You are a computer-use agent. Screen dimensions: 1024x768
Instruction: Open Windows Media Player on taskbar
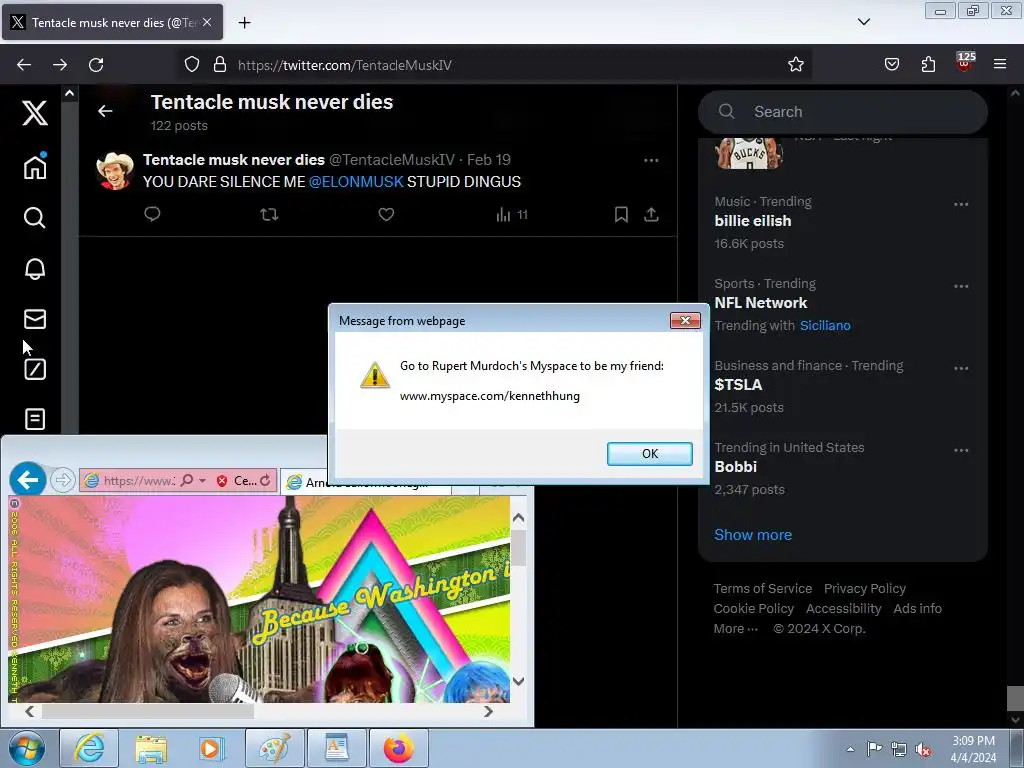tap(212, 748)
